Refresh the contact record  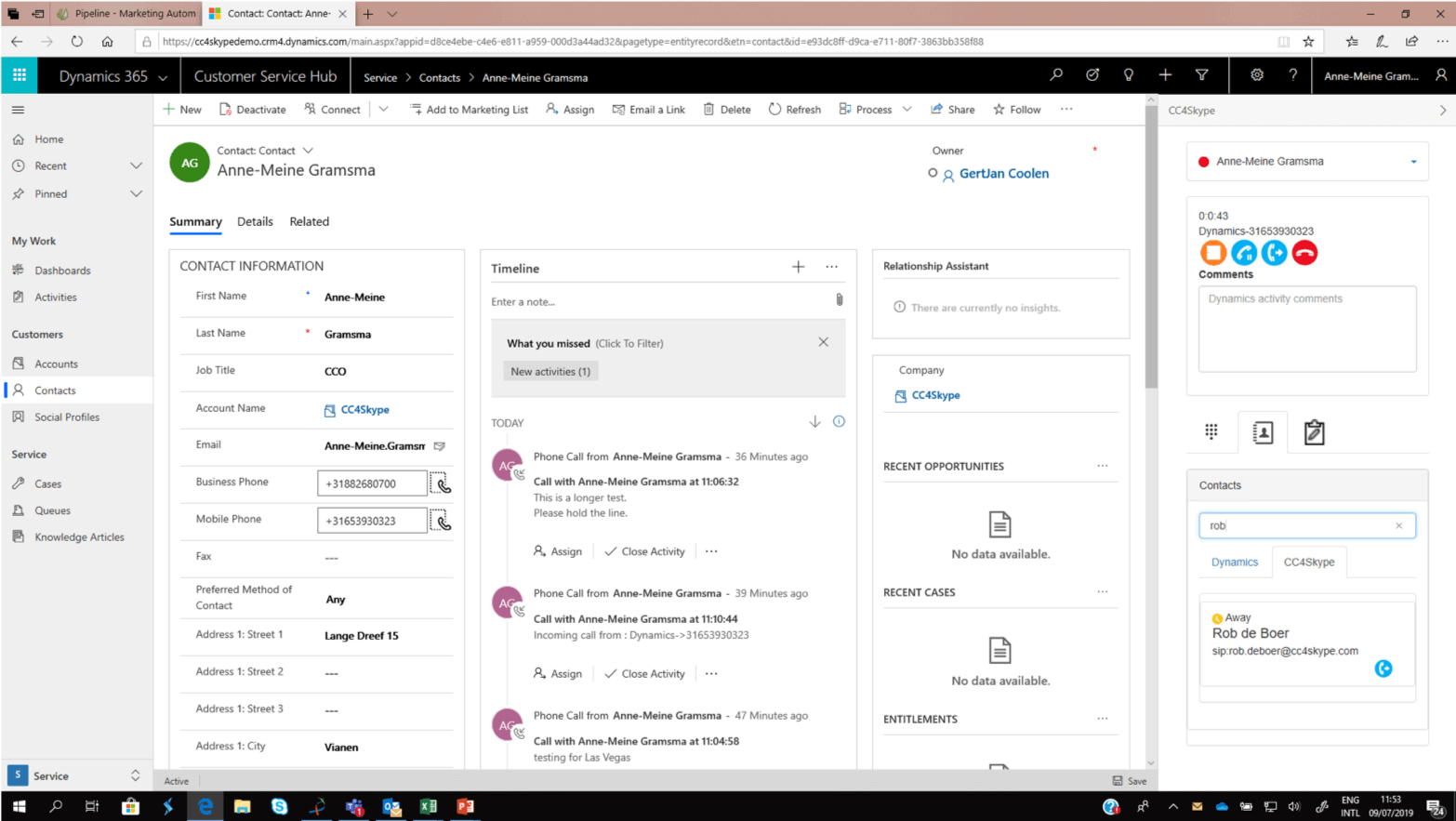[794, 110]
